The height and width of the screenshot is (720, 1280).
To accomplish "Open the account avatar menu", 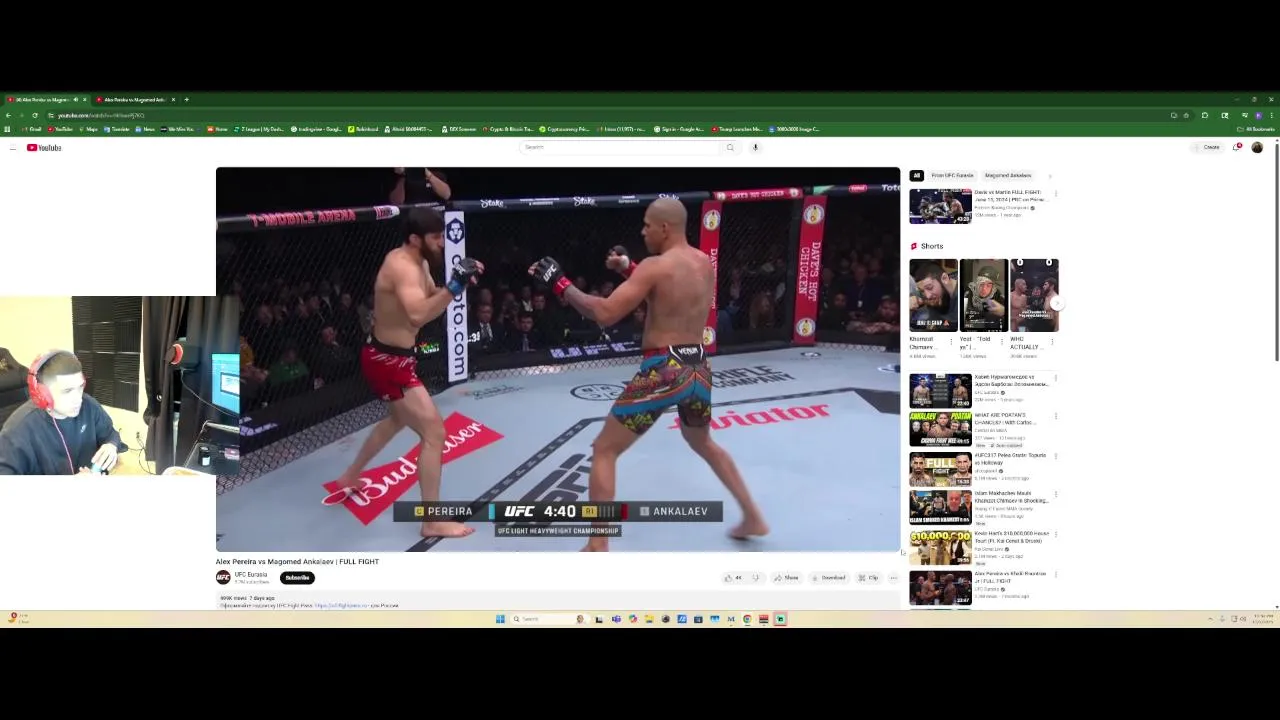I will [1257, 147].
